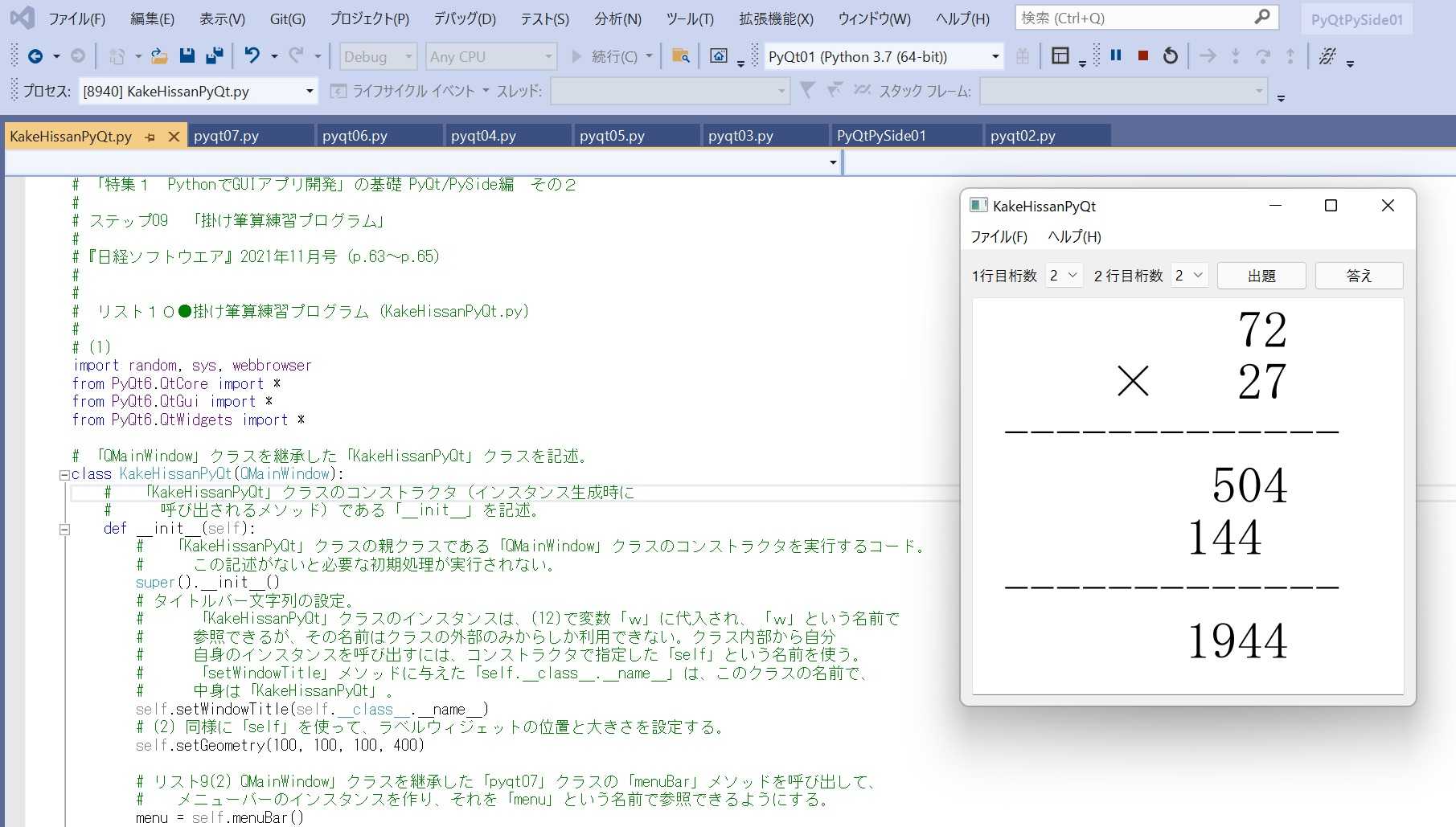Restart the debug session icon
This screenshot has height=827, width=1456.
(x=1171, y=55)
